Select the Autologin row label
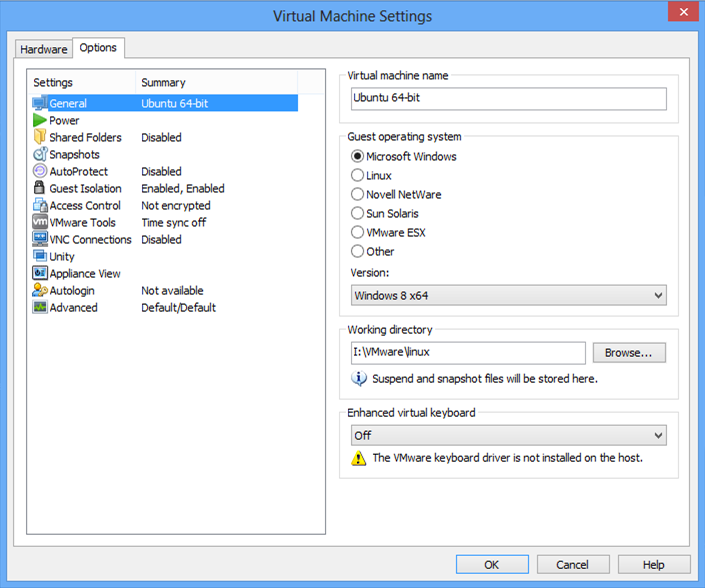The image size is (705, 588). tap(72, 291)
